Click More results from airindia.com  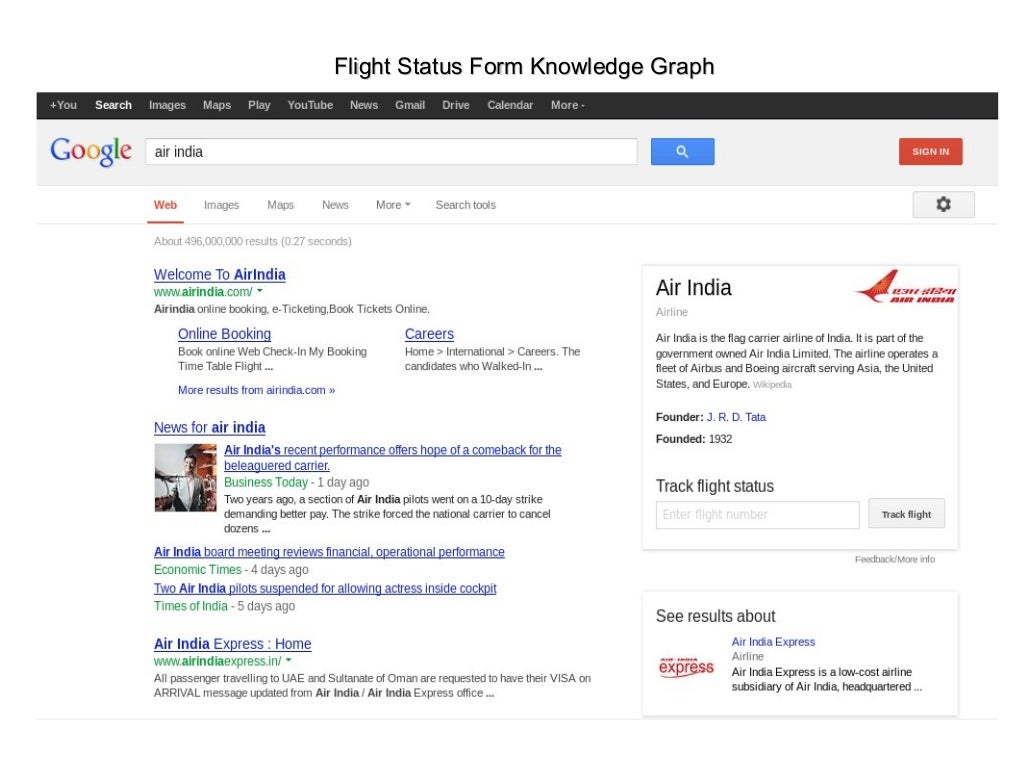coord(256,390)
